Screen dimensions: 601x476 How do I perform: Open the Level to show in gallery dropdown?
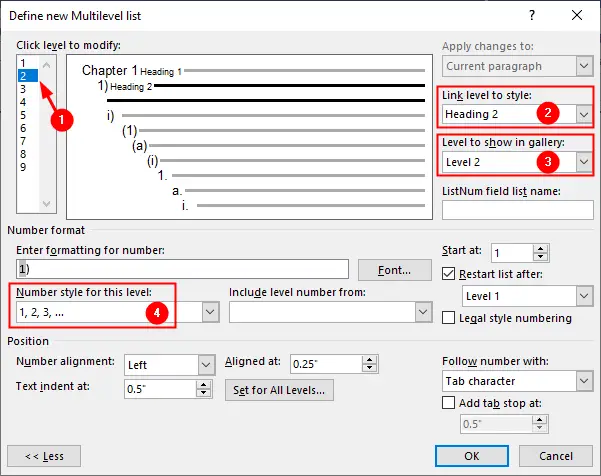tap(584, 162)
